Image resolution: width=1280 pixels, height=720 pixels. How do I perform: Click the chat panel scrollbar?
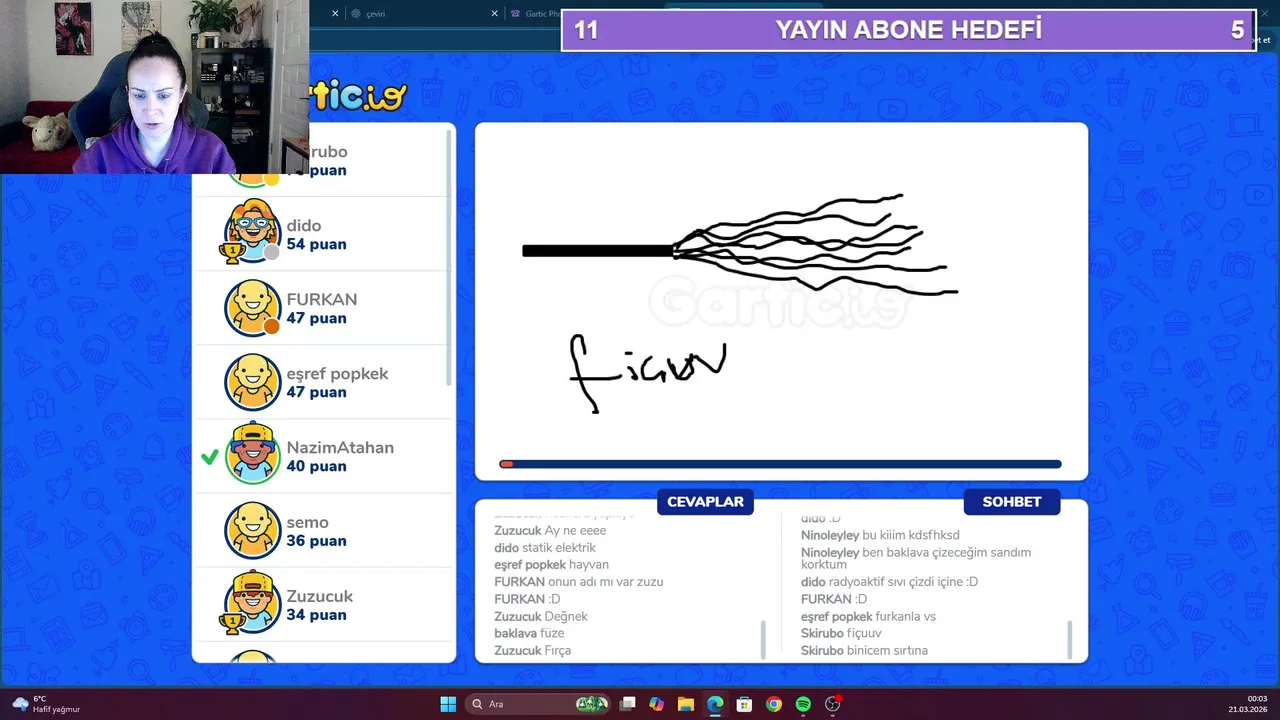click(x=1069, y=640)
